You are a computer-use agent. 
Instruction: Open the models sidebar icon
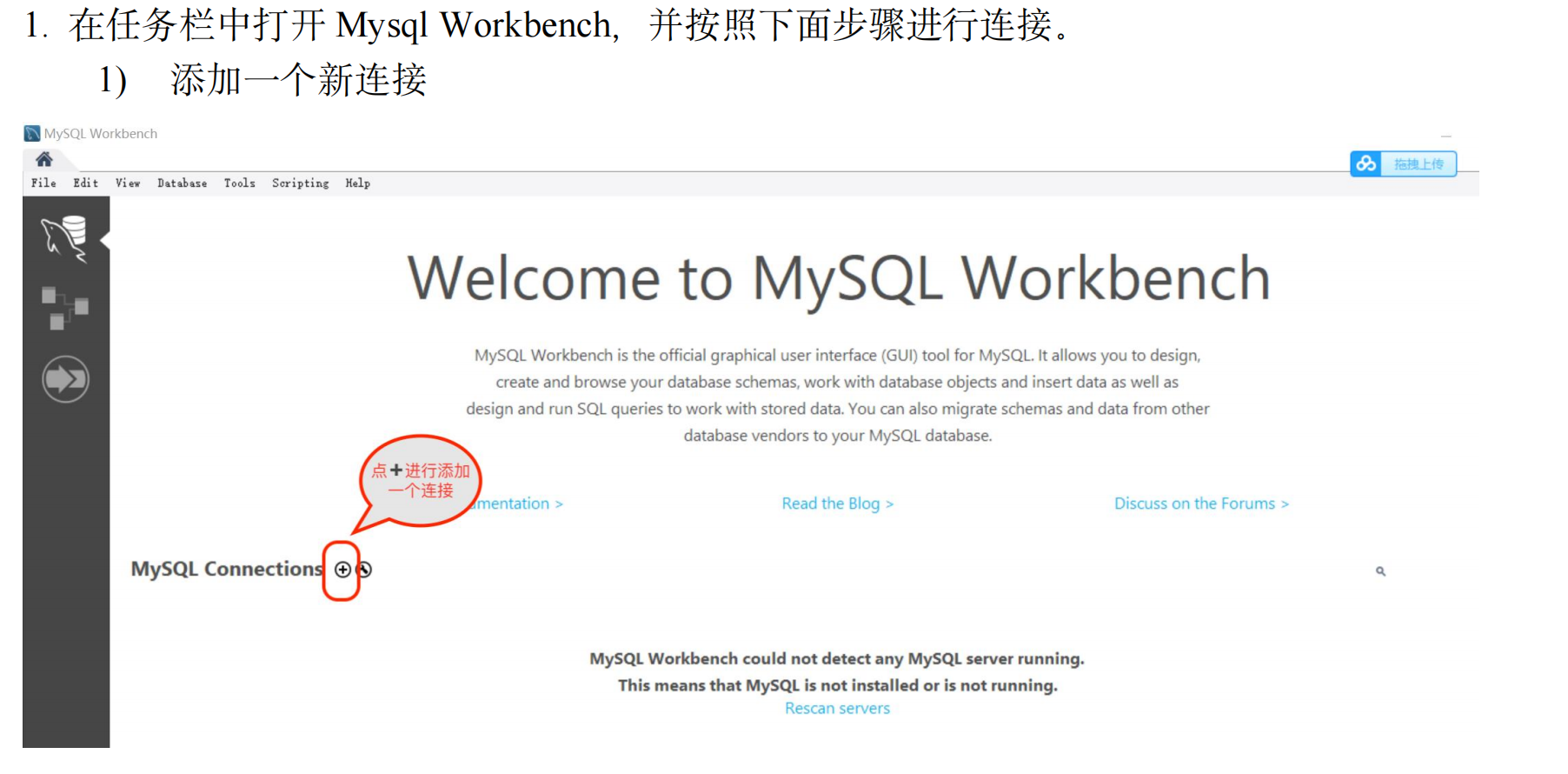(x=65, y=308)
